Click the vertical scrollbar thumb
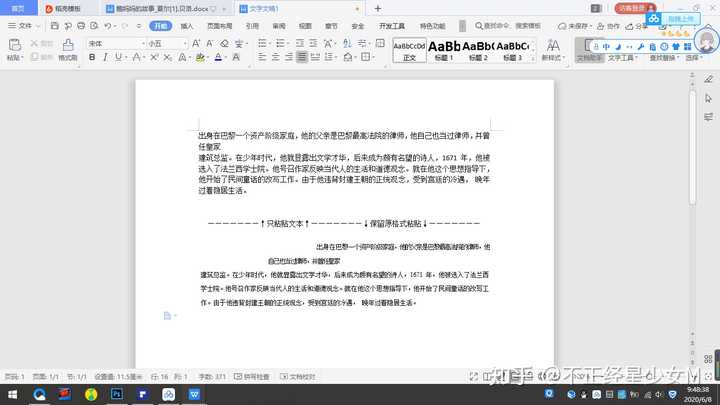 [x=692, y=146]
